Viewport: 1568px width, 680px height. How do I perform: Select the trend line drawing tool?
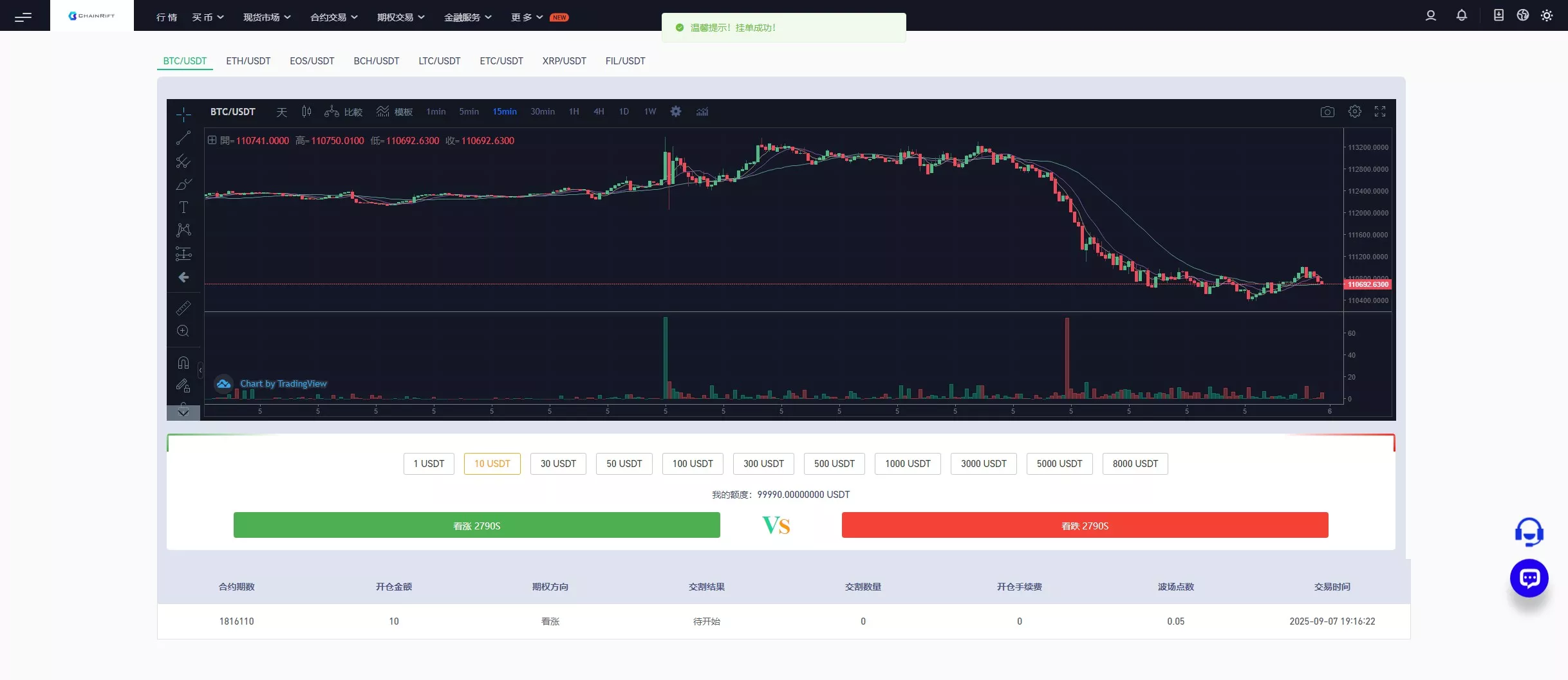(183, 138)
